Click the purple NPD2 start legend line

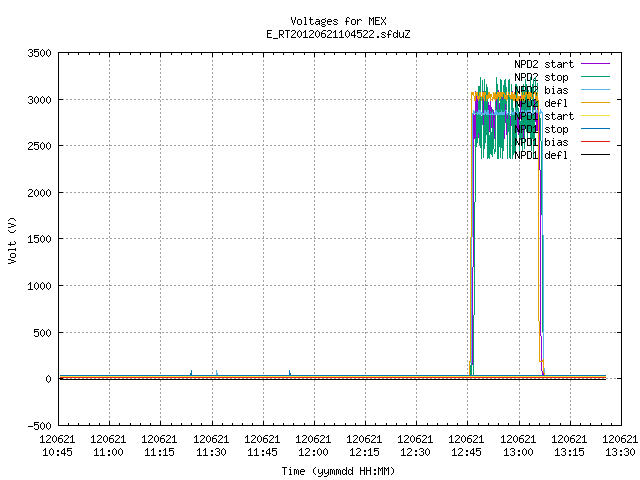coord(595,64)
